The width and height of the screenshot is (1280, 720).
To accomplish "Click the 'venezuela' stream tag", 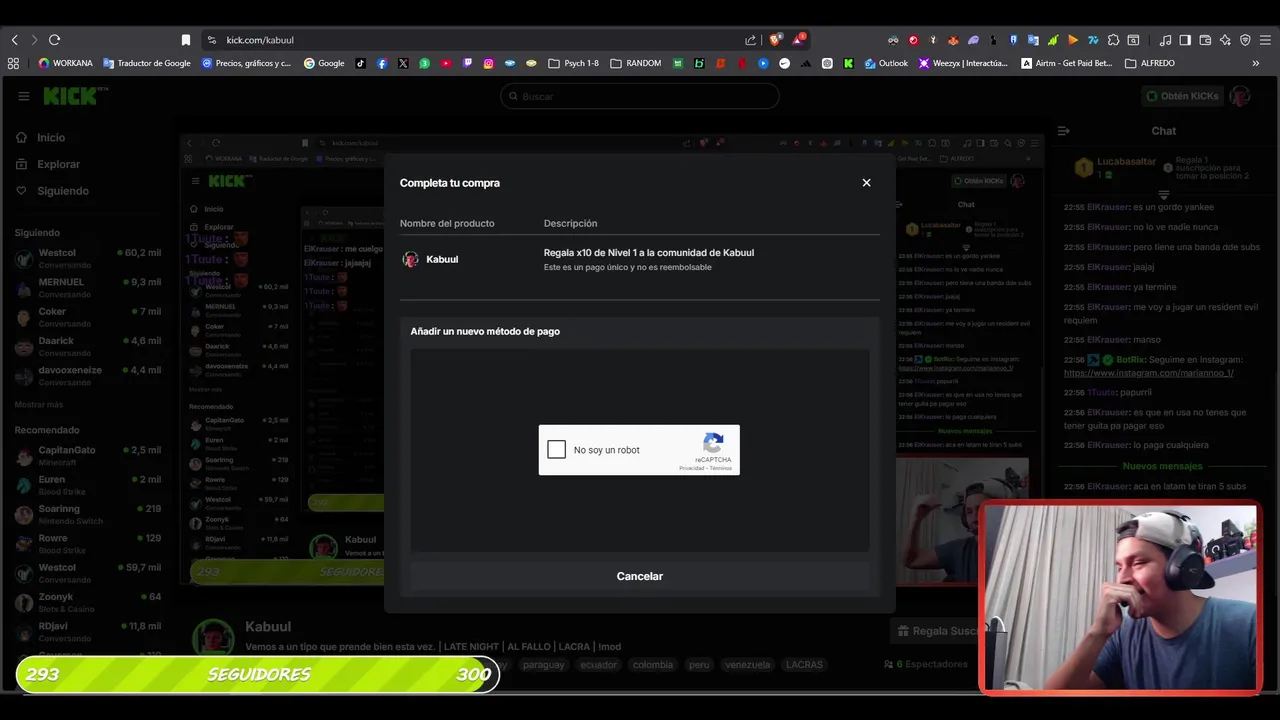I will click(747, 665).
